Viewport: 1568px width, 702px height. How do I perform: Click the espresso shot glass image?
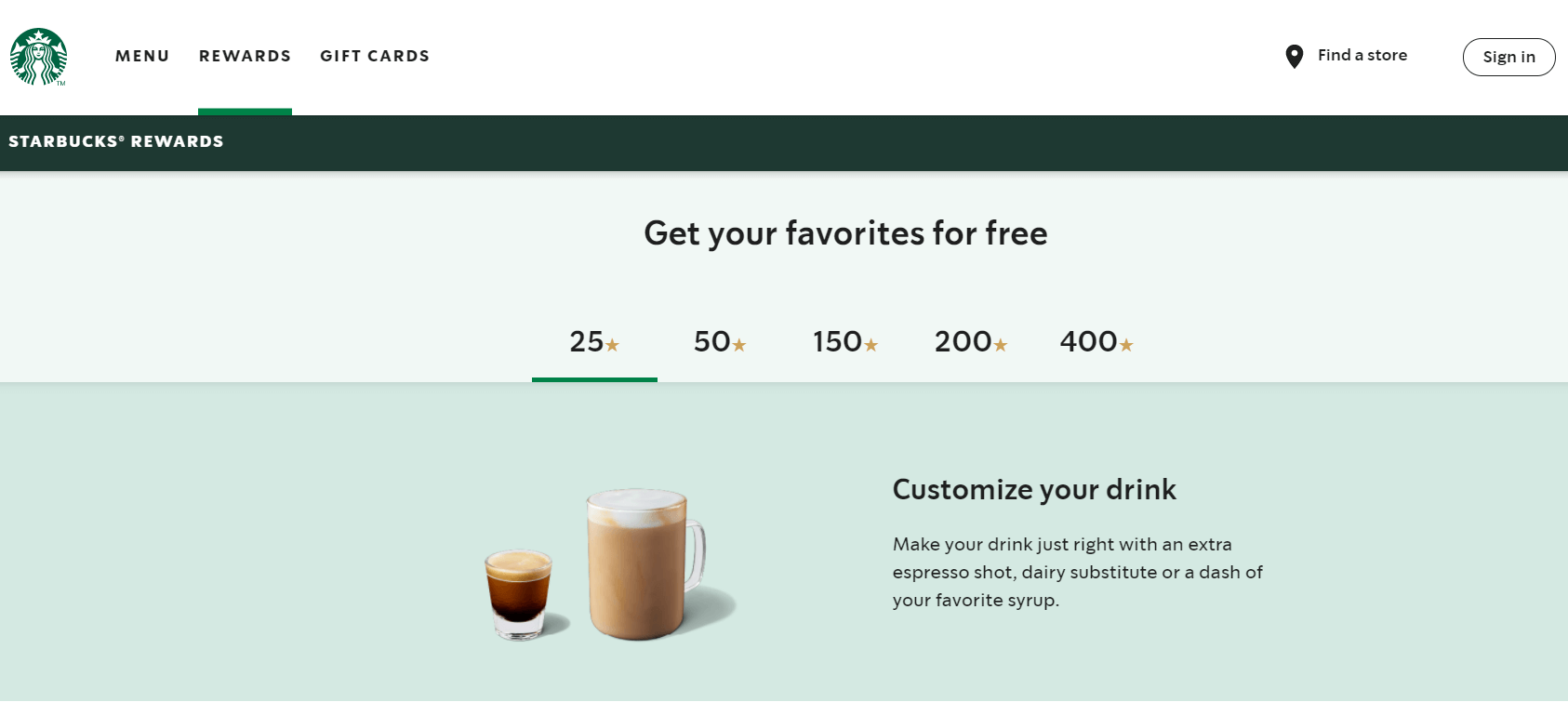pos(520,593)
